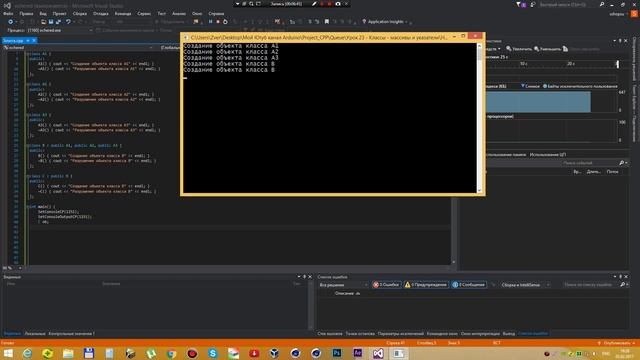Restart debugging with the circular arrow icon
Image resolution: width=640 pixels, height=360 pixels.
tap(225, 22)
